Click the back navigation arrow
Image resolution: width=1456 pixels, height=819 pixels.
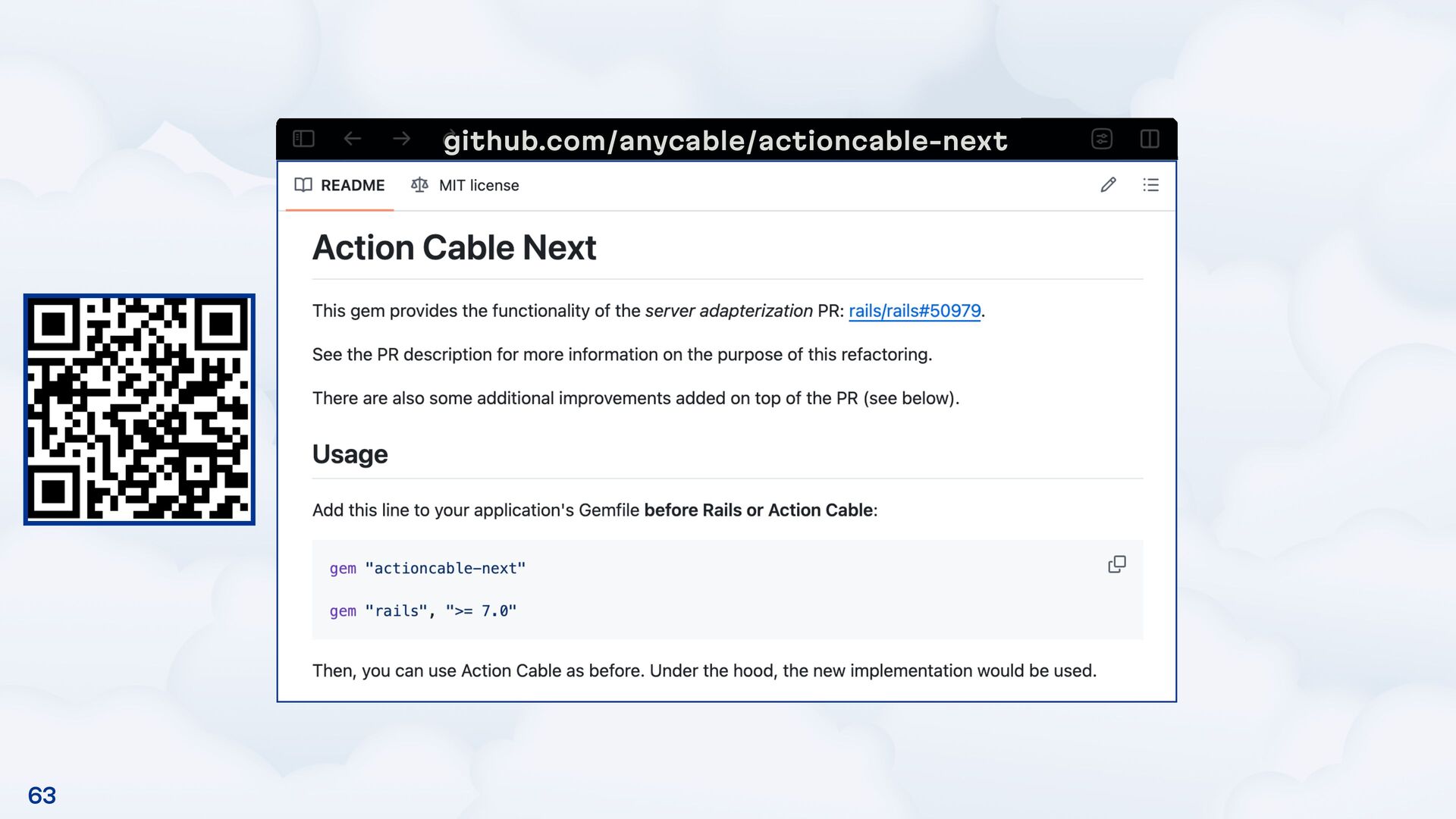[353, 139]
